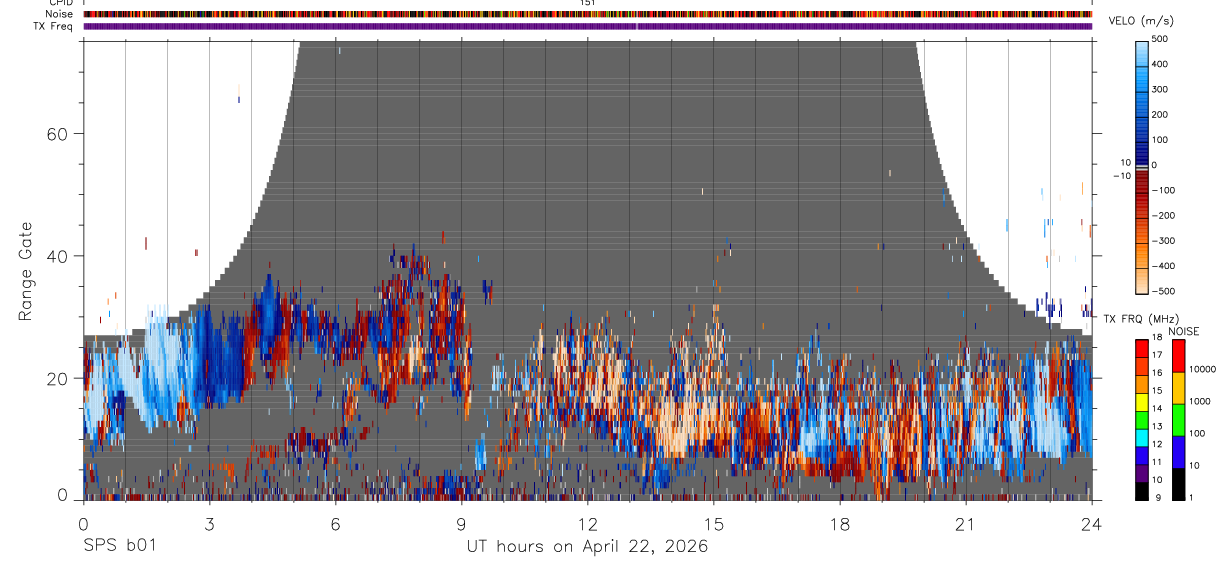The image size is (1228, 567).
Task: Select the 'VELO (m/s)' legend title
Action: click(x=1140, y=20)
